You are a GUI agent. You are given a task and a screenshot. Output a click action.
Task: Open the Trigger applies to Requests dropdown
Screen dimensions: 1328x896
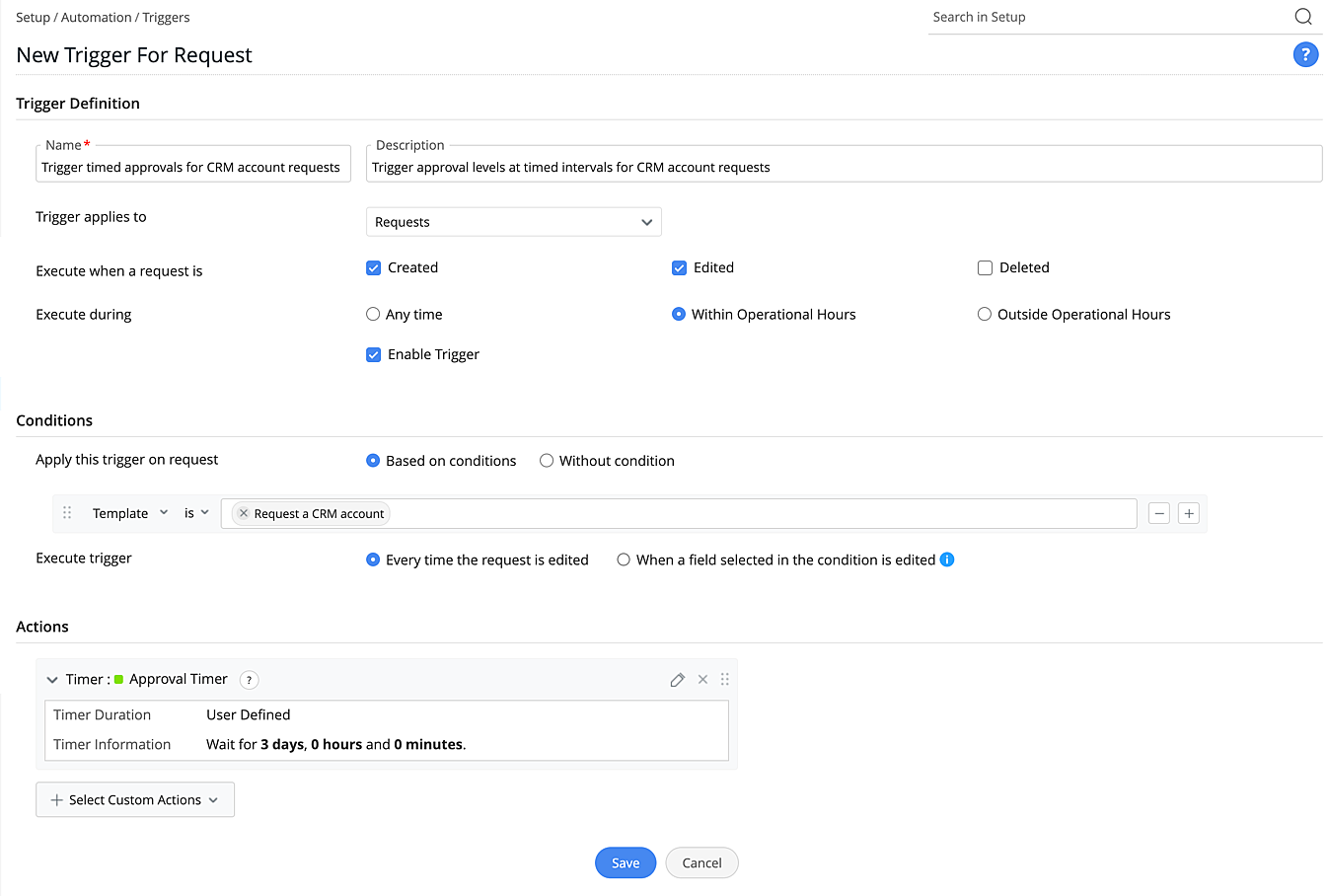click(x=513, y=222)
